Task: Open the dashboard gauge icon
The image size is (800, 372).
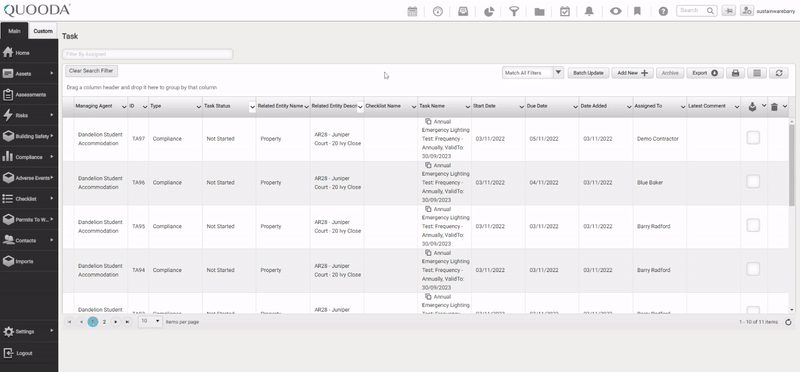Action: 437,11
